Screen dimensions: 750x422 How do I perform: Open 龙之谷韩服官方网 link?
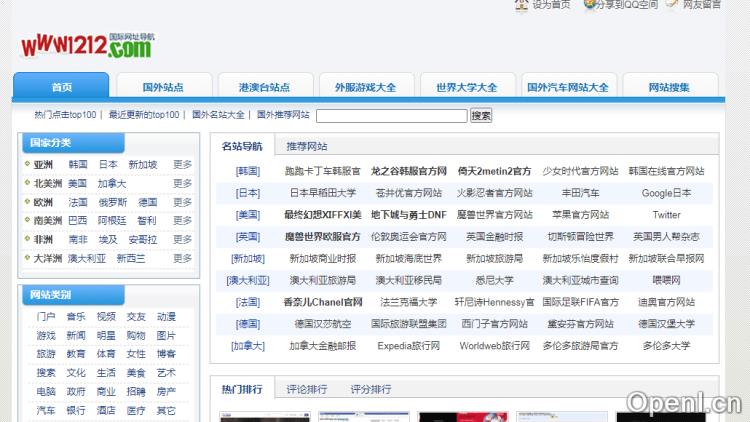(408, 171)
